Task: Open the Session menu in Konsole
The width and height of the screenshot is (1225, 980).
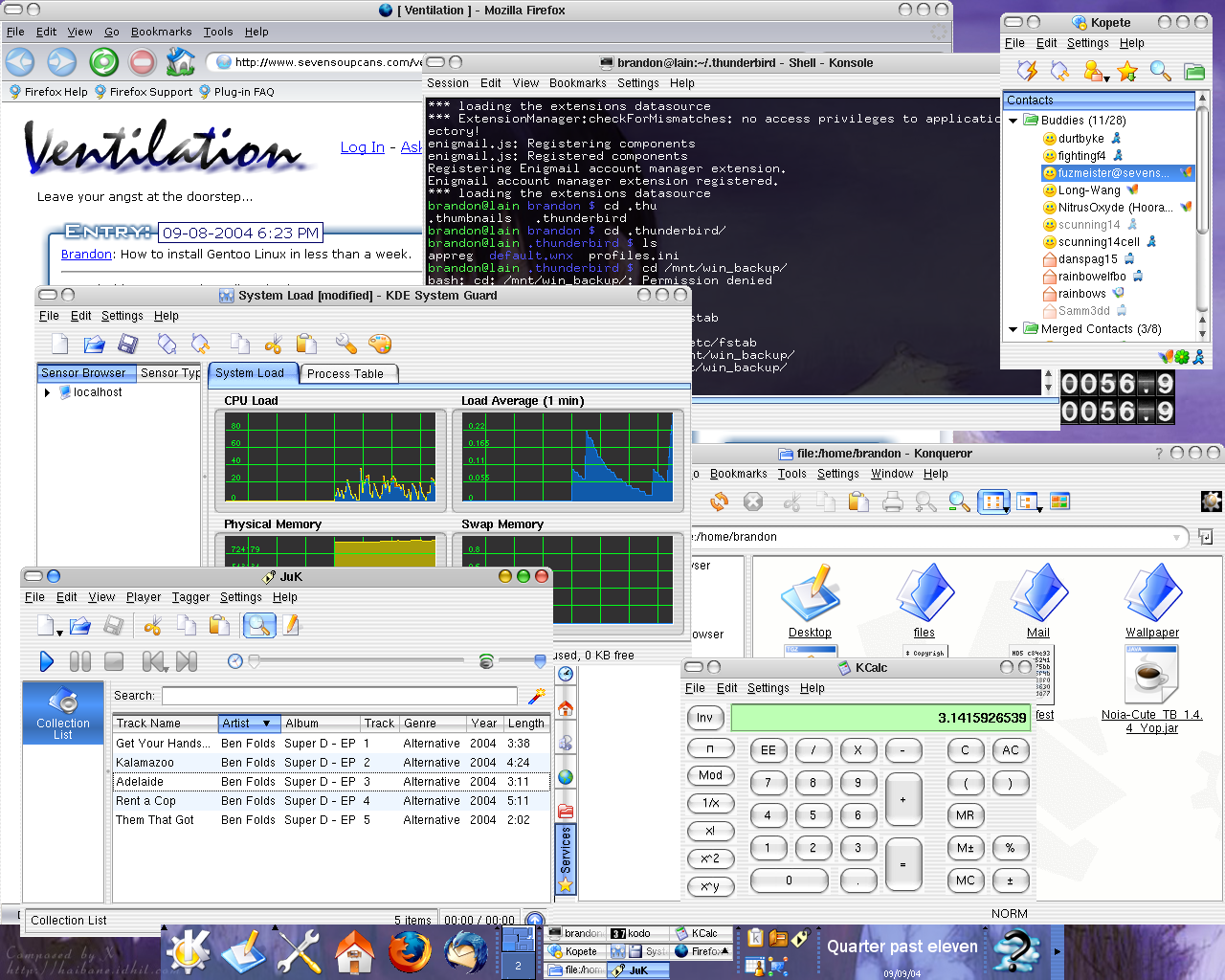Action: coord(448,83)
